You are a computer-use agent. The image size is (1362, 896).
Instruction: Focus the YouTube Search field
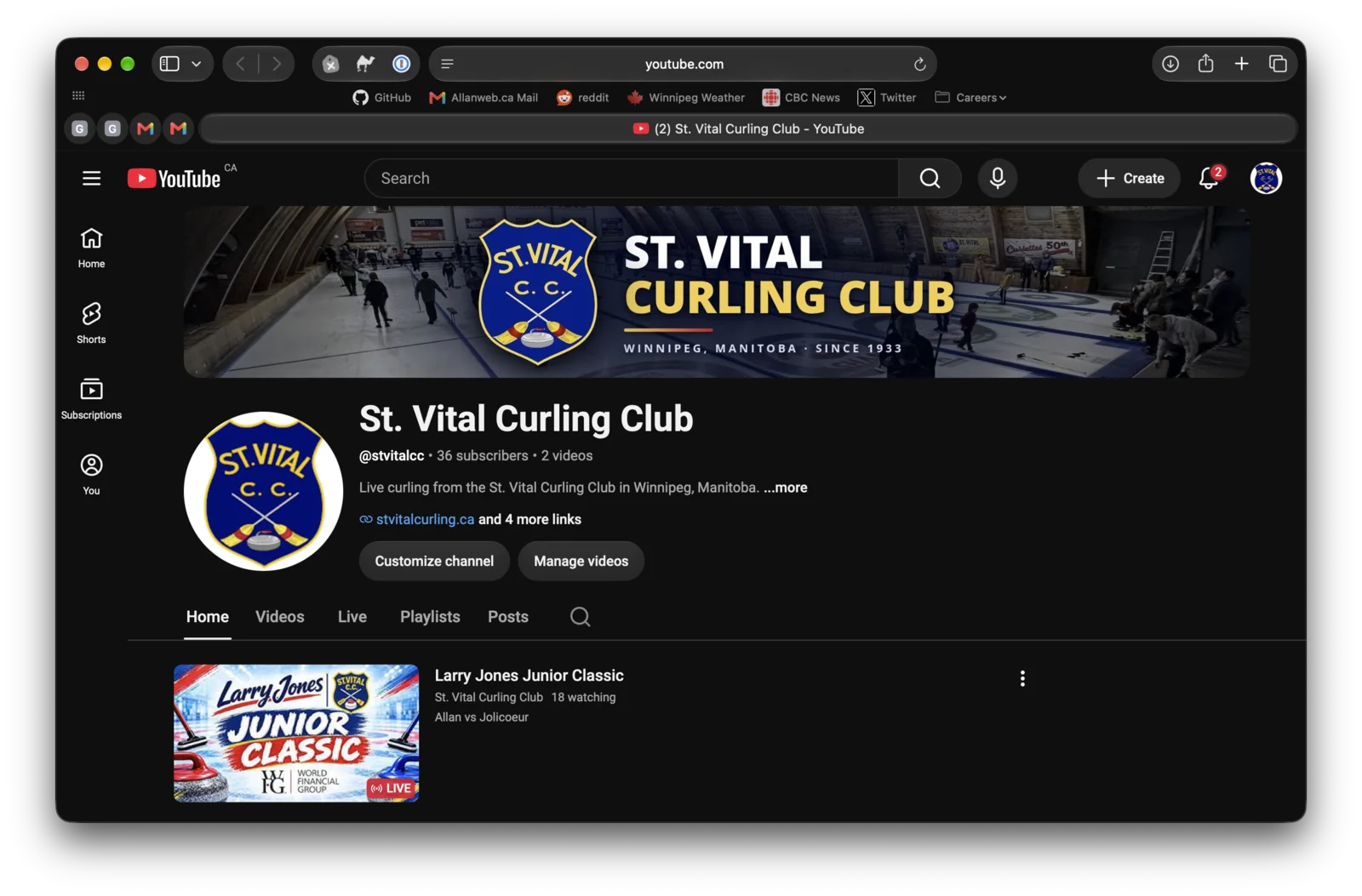pyautogui.click(x=631, y=178)
